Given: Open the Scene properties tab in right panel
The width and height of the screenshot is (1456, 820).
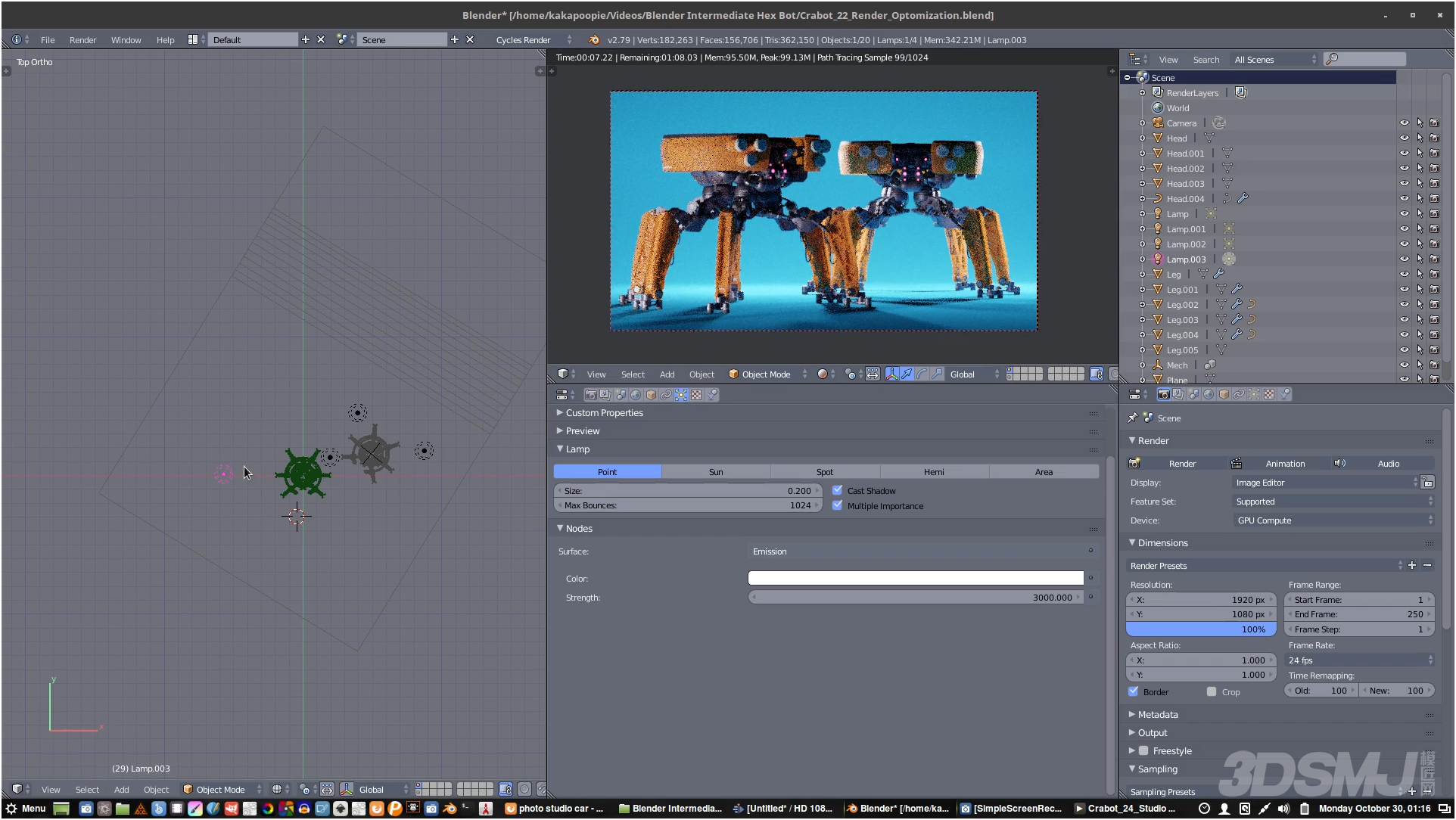Looking at the screenshot, I should 1193,395.
